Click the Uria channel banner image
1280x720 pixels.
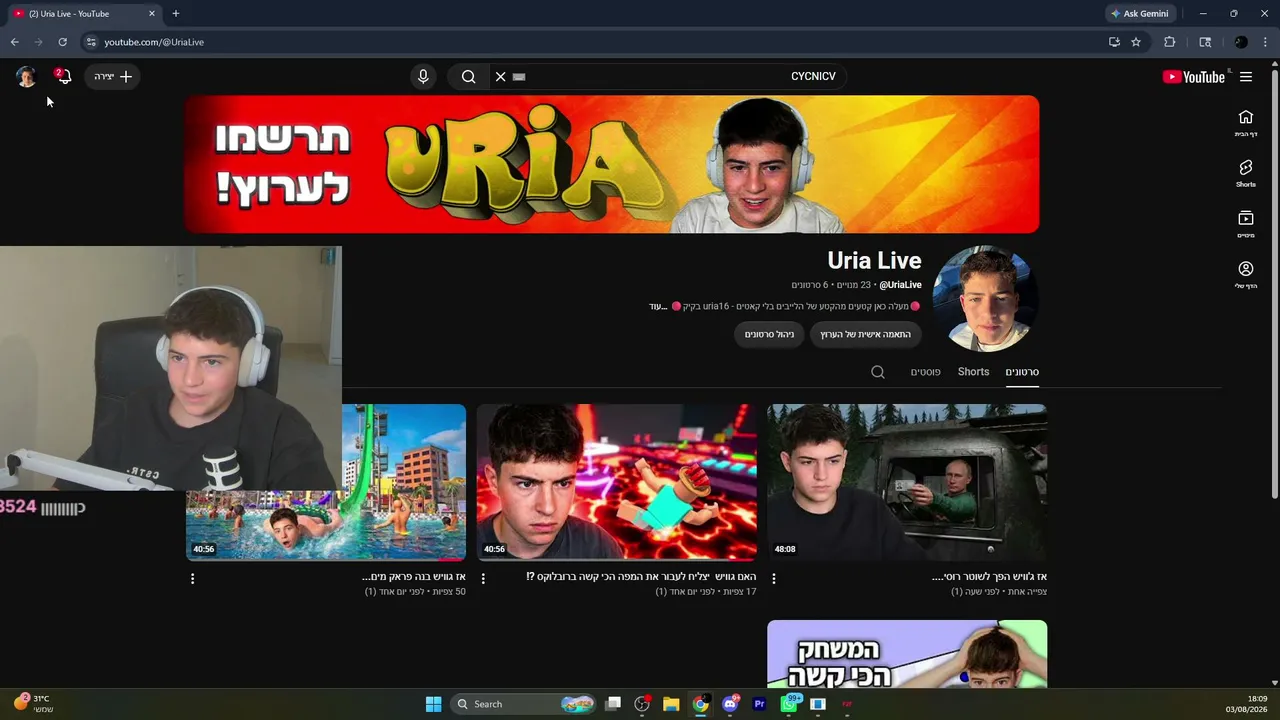pyautogui.click(x=612, y=164)
